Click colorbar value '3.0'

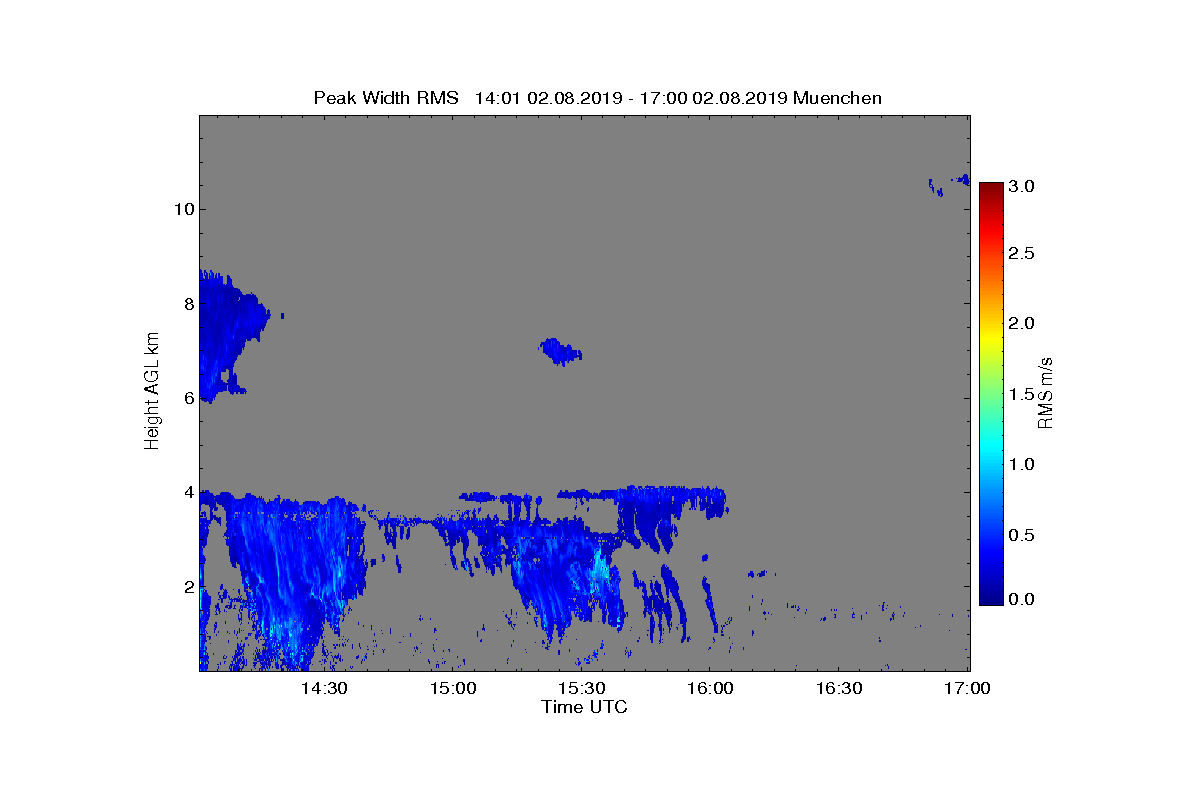pos(1021,186)
